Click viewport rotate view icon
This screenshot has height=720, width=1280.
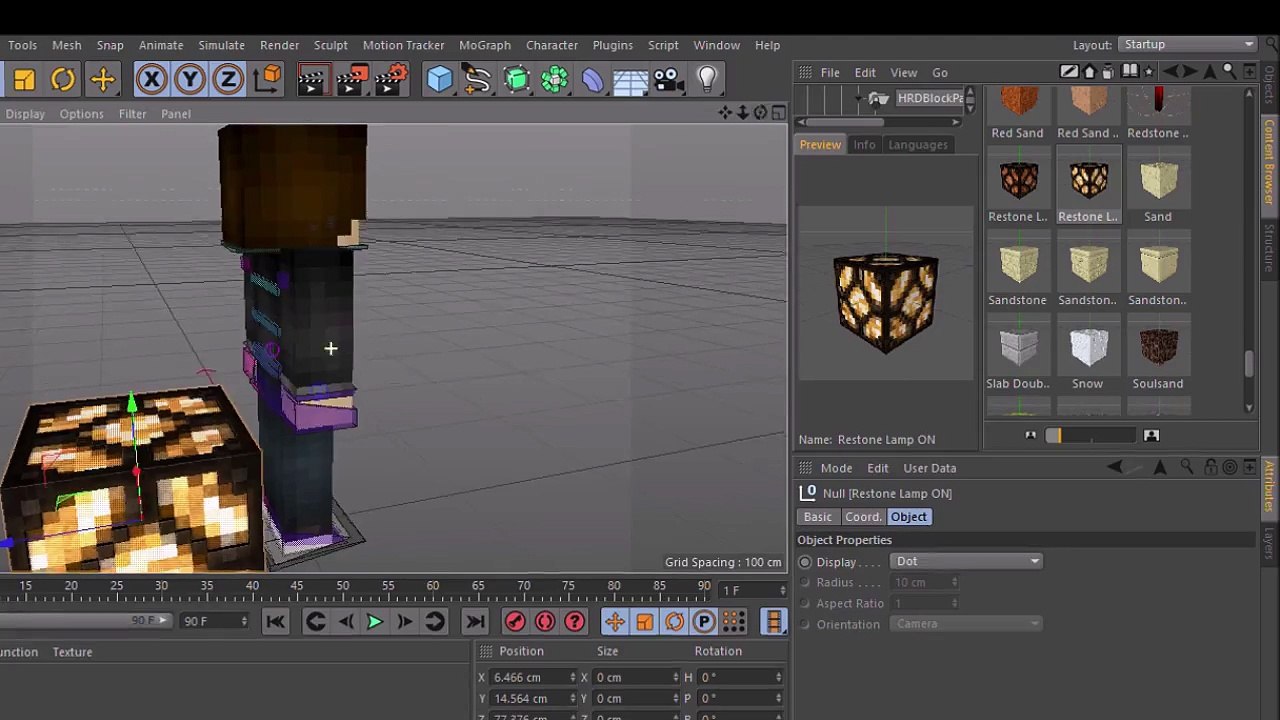click(x=761, y=113)
